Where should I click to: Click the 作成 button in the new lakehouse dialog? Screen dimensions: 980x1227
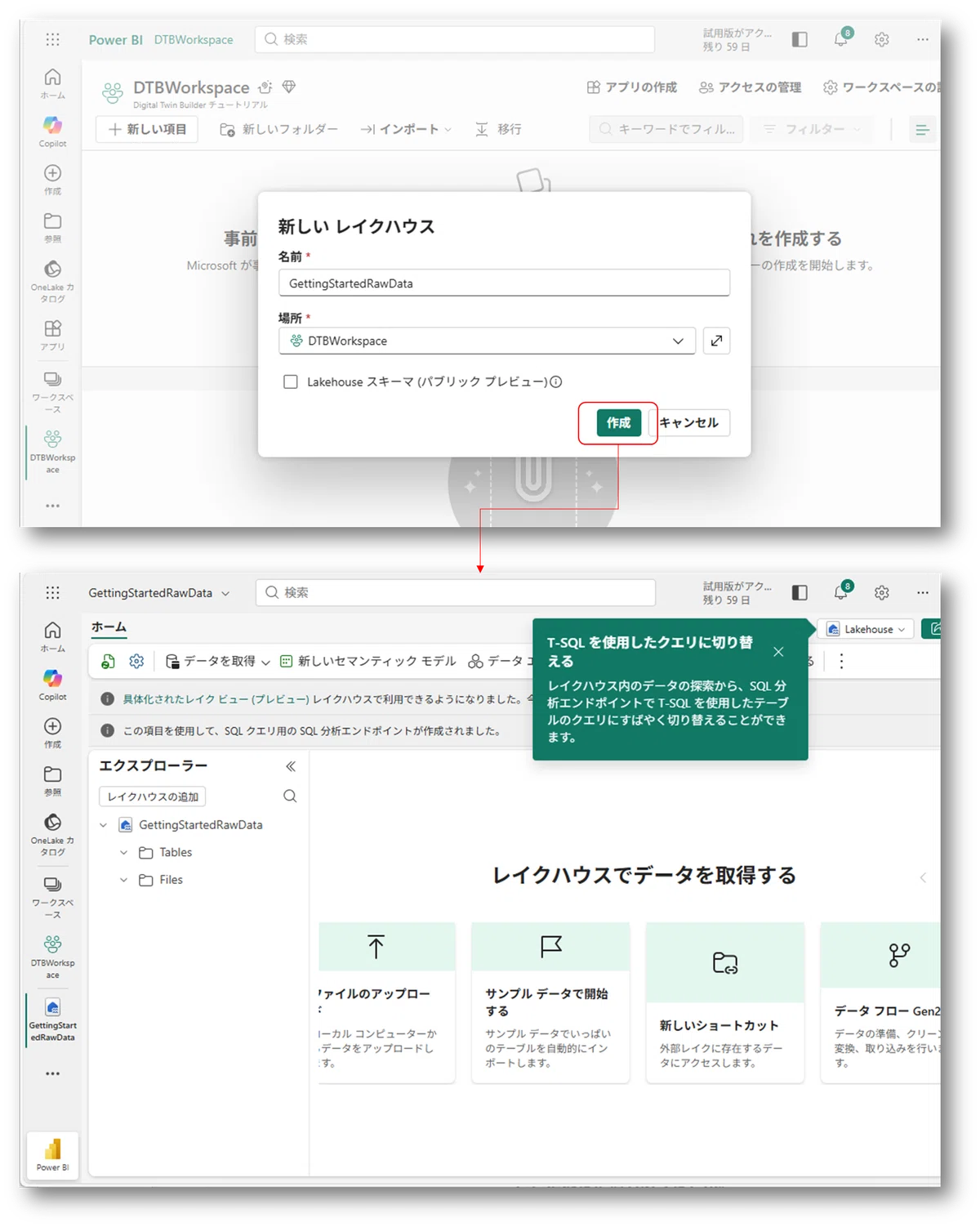[x=618, y=422]
